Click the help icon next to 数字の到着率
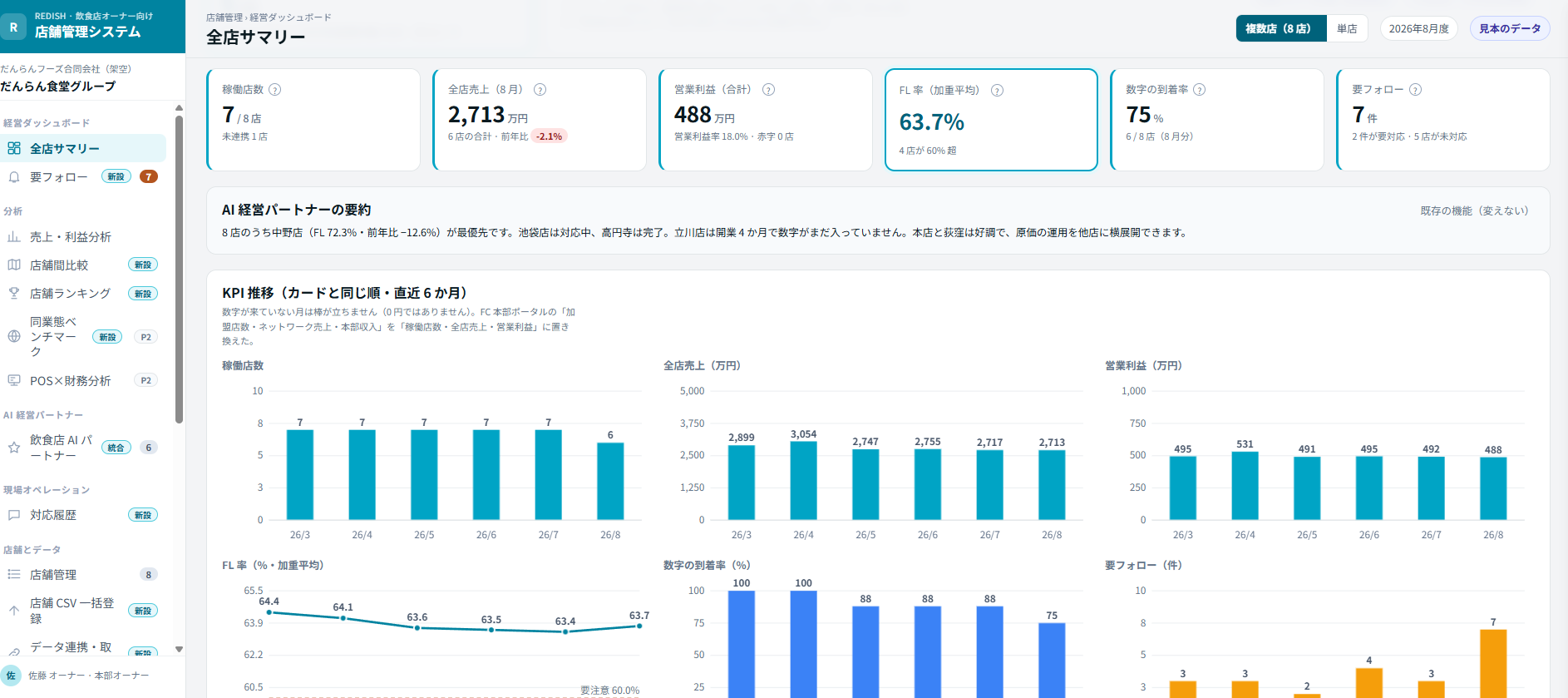 tap(1200, 90)
